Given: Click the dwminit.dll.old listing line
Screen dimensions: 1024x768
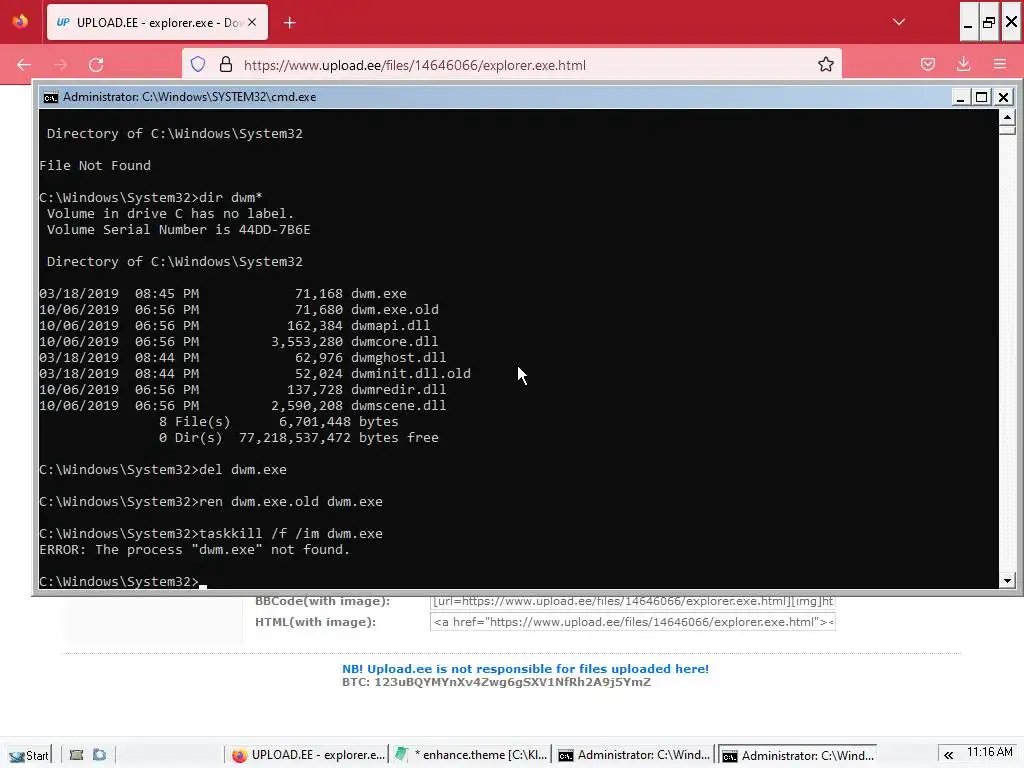Looking at the screenshot, I should pos(255,374).
